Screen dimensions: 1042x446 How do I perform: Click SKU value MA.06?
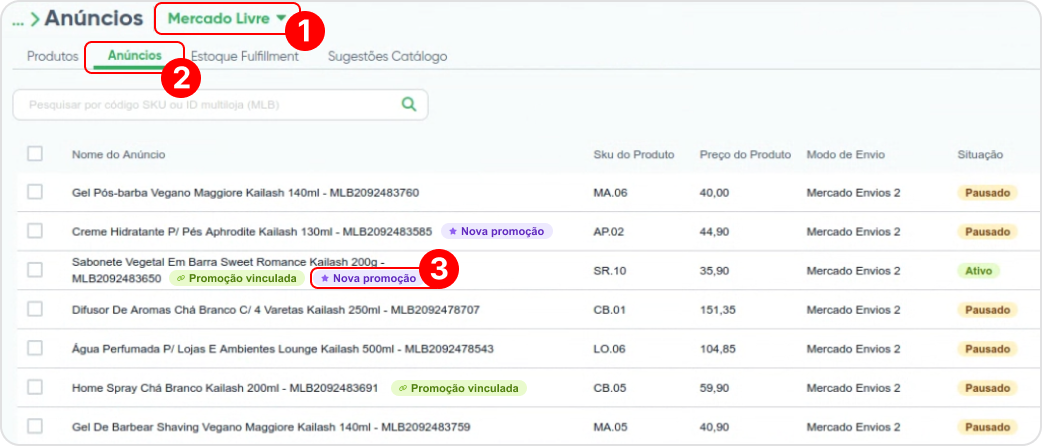coord(610,193)
